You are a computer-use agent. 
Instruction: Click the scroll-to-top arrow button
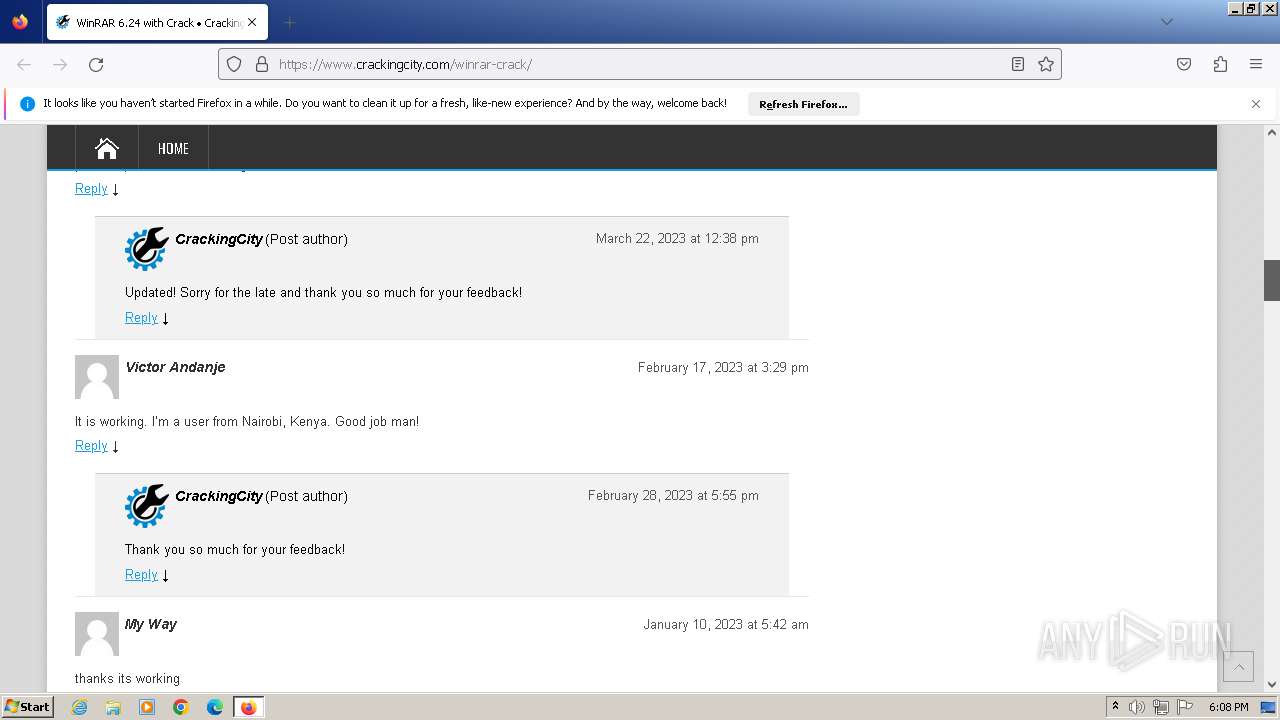click(1238, 666)
